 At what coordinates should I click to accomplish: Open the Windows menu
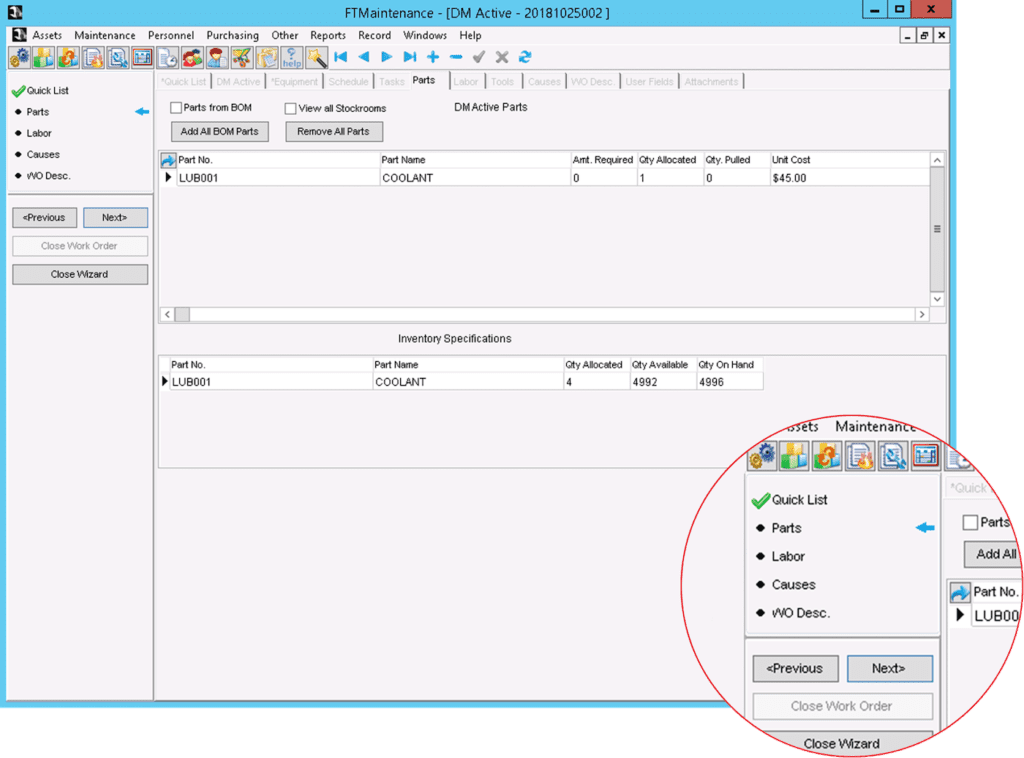pos(424,35)
